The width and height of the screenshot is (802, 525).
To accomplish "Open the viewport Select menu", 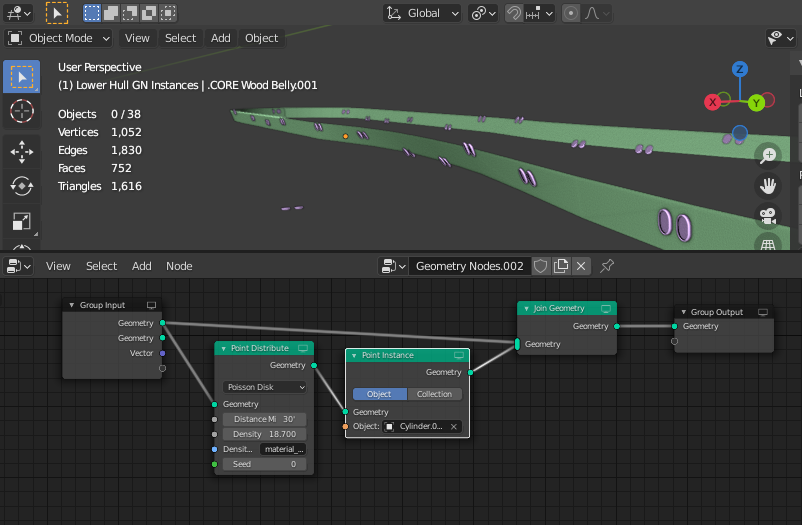I will click(181, 38).
